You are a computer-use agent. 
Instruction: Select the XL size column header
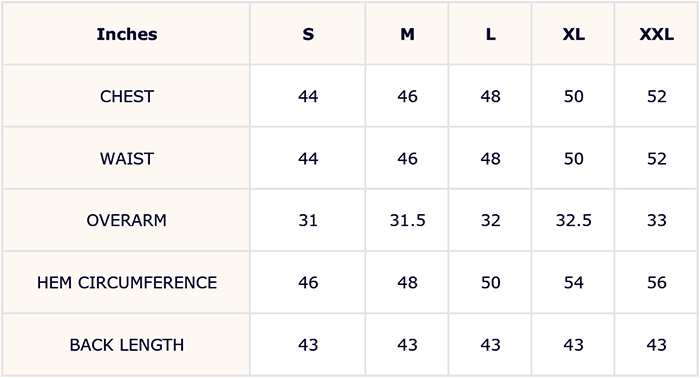[573, 34]
